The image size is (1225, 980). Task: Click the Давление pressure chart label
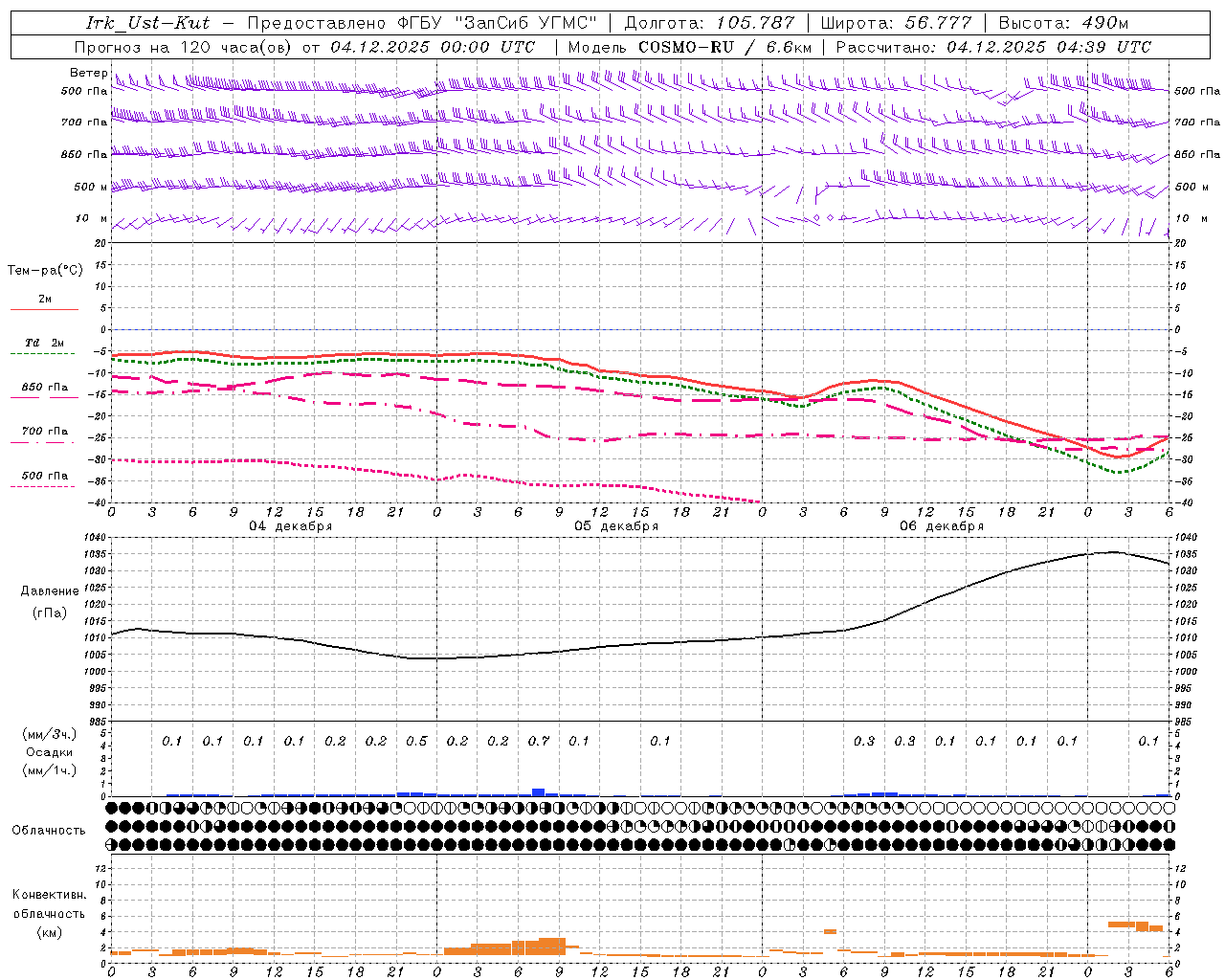point(50,591)
